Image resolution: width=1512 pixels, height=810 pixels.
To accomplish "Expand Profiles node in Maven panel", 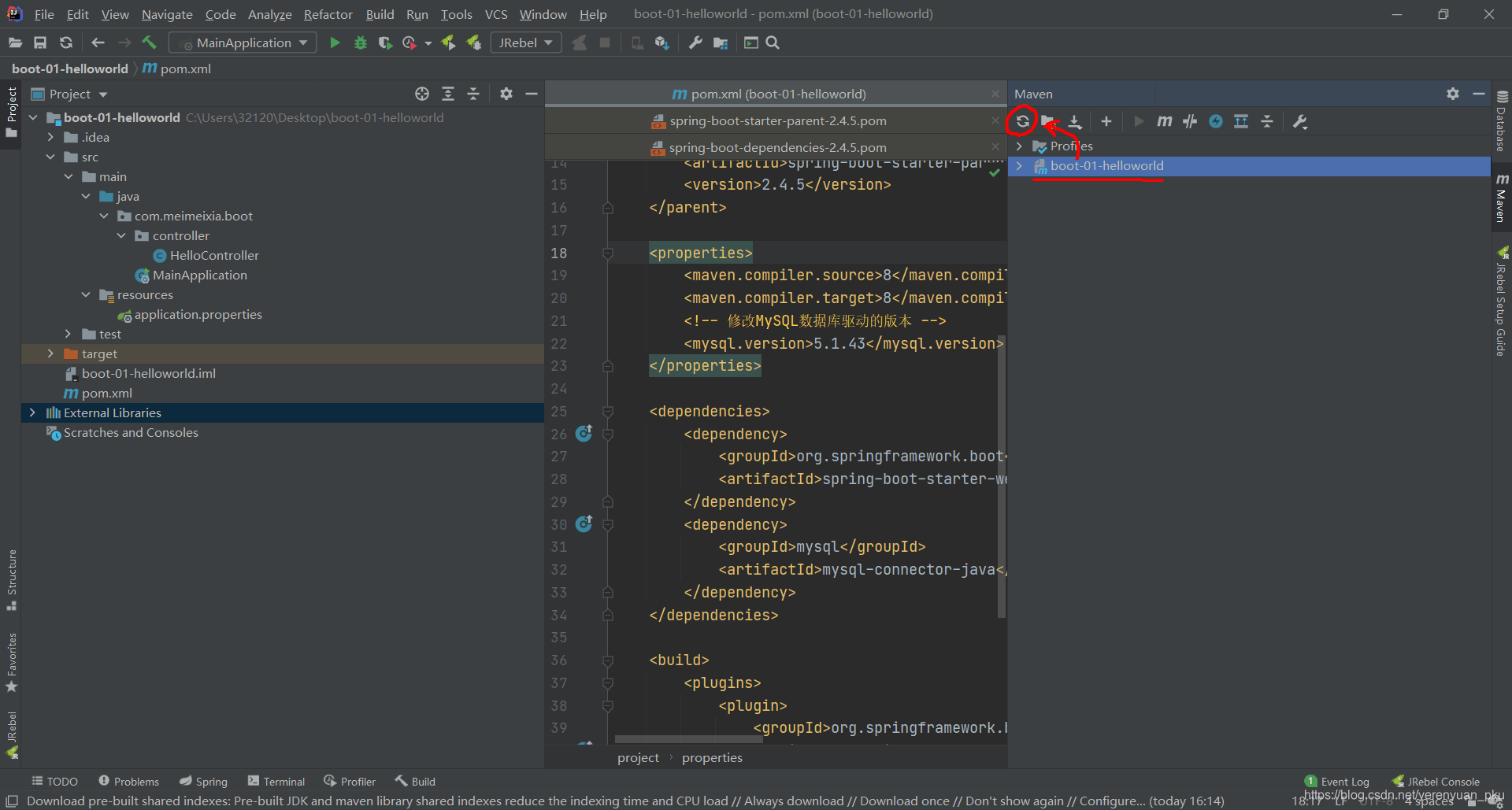I will click(x=1019, y=146).
